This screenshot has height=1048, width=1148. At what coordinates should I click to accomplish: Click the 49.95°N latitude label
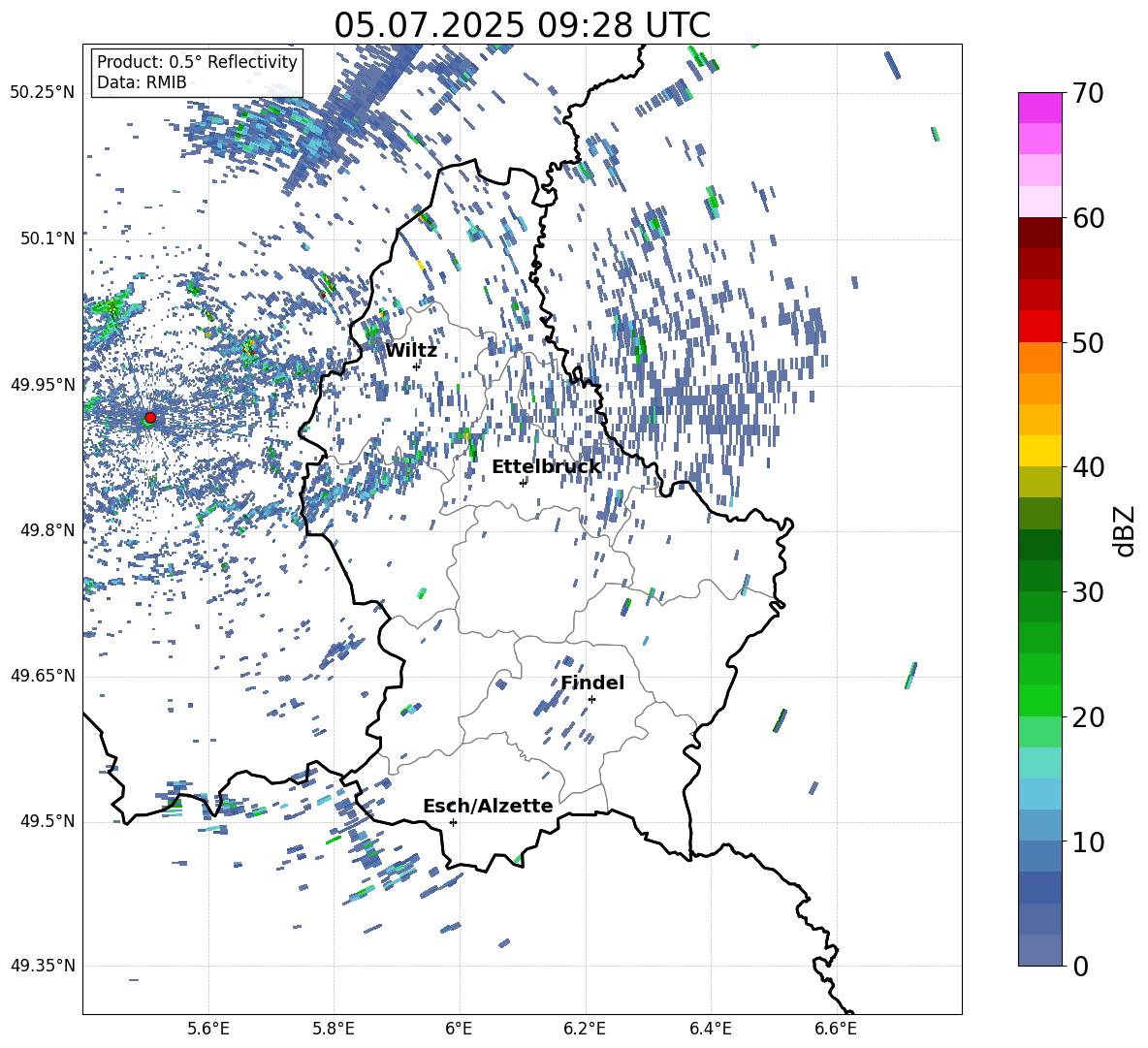point(43,385)
